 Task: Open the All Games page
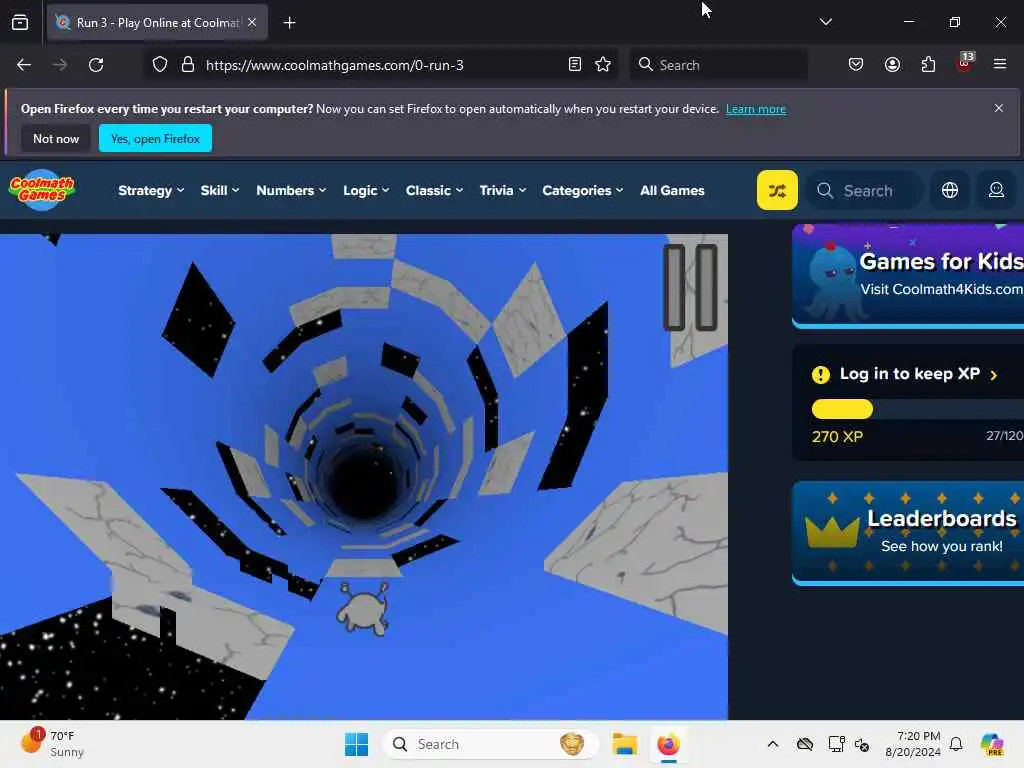click(672, 191)
